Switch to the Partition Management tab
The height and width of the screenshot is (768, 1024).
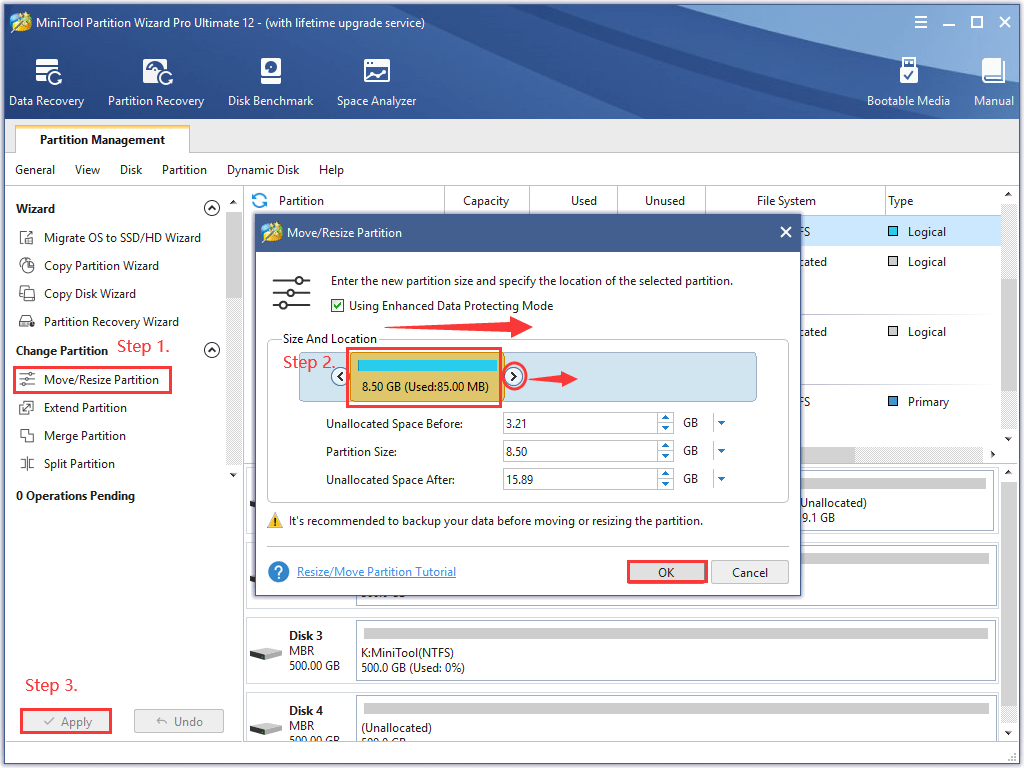pyautogui.click(x=101, y=141)
